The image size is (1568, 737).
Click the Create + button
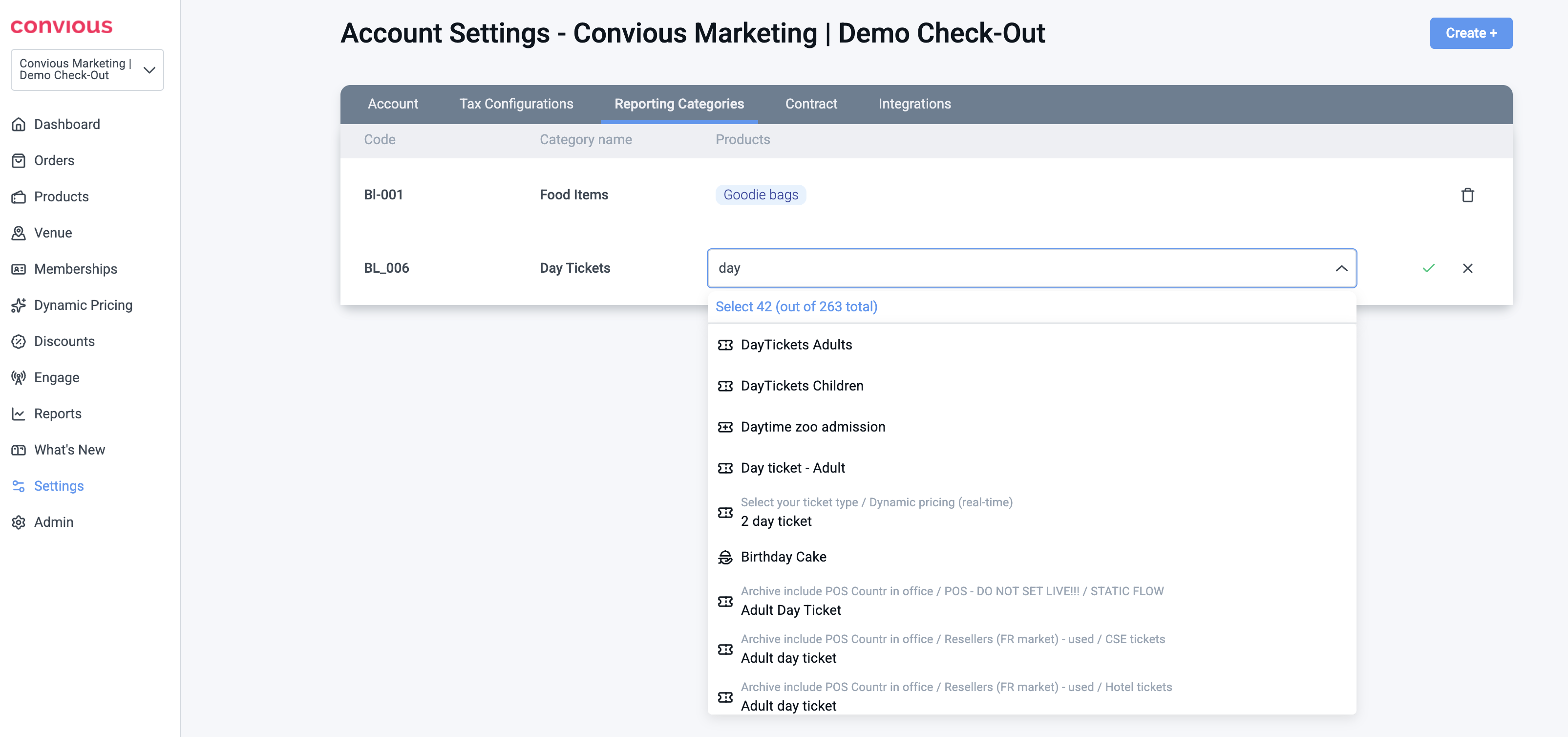(1470, 33)
